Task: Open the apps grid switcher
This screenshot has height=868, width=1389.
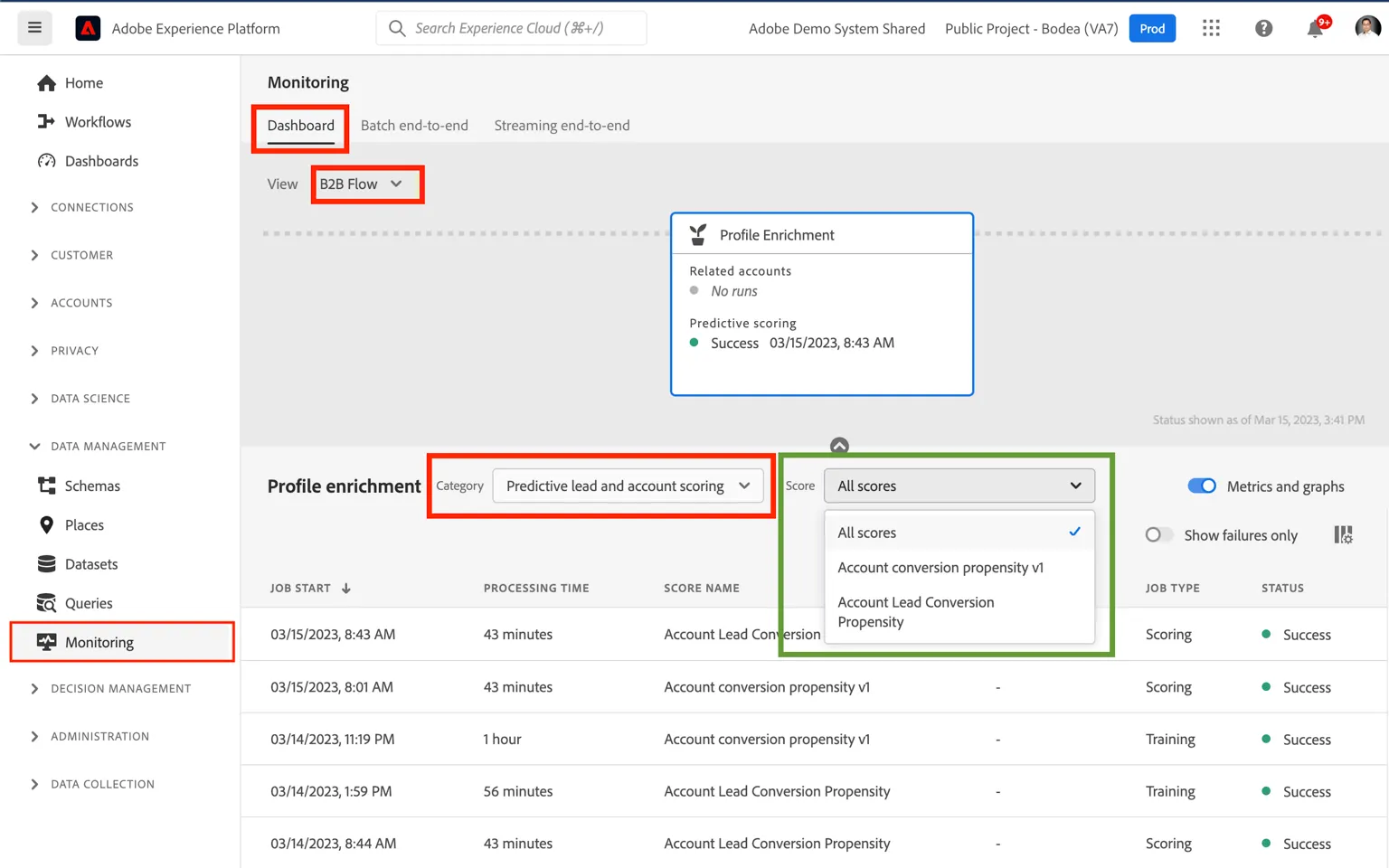Action: coord(1211,29)
